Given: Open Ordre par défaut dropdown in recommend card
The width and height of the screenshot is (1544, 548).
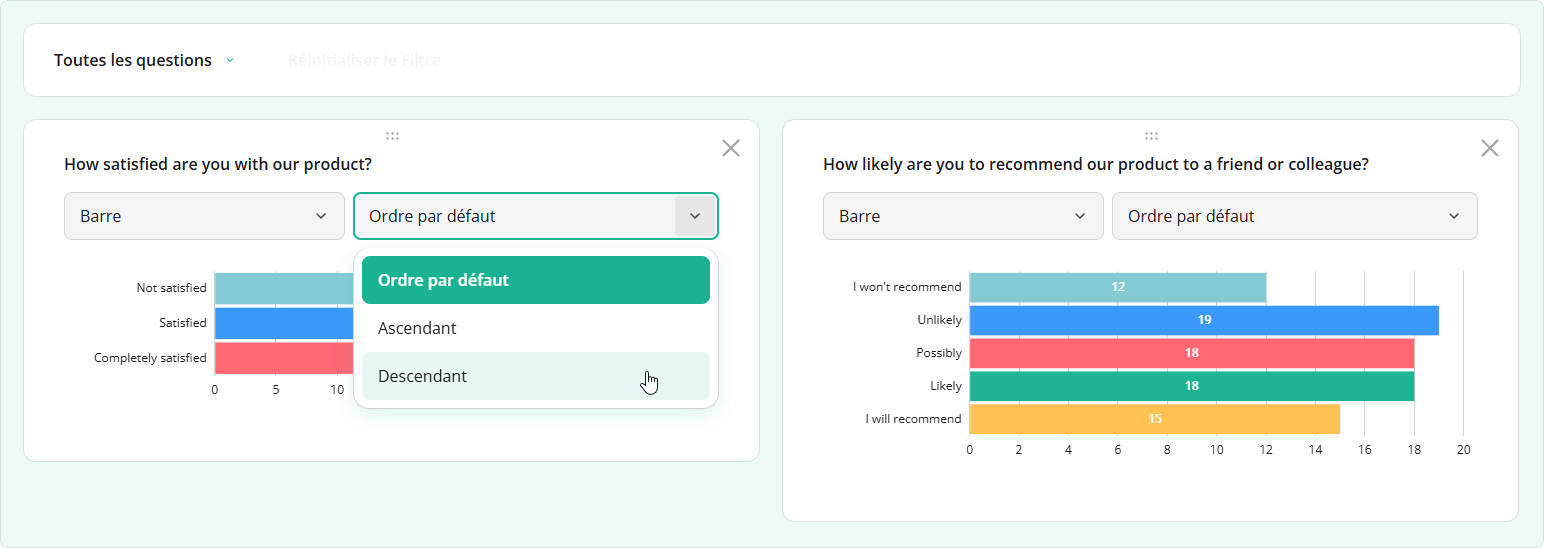Looking at the screenshot, I should pos(1295,216).
